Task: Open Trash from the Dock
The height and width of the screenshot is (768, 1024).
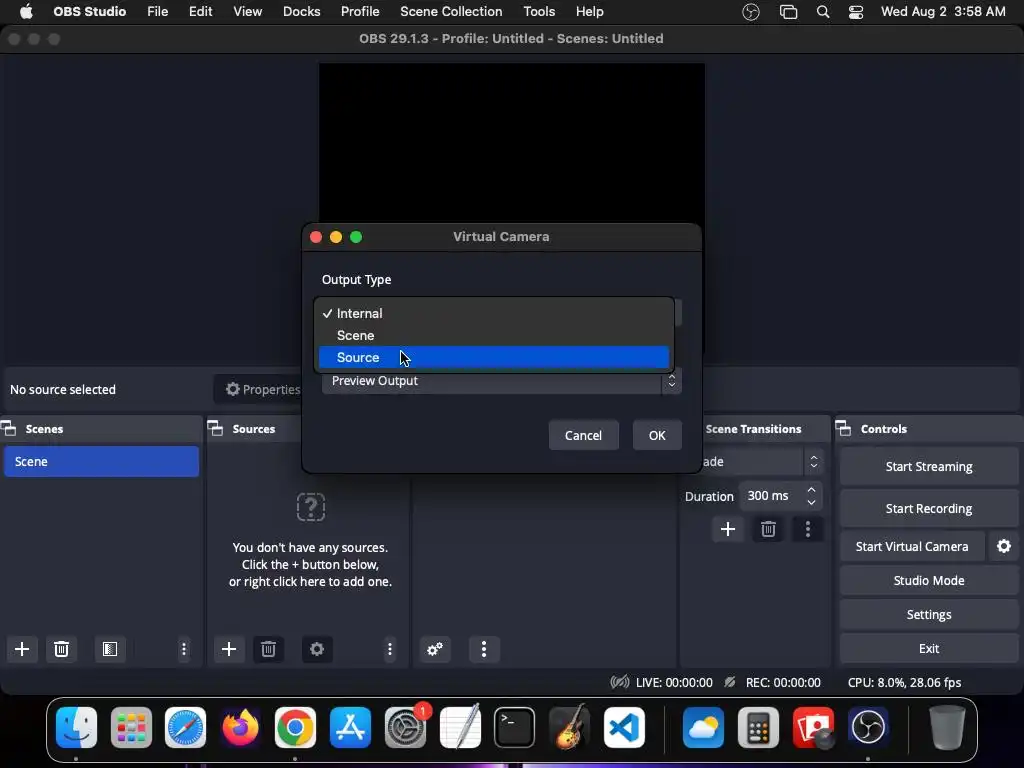Action: [947, 727]
